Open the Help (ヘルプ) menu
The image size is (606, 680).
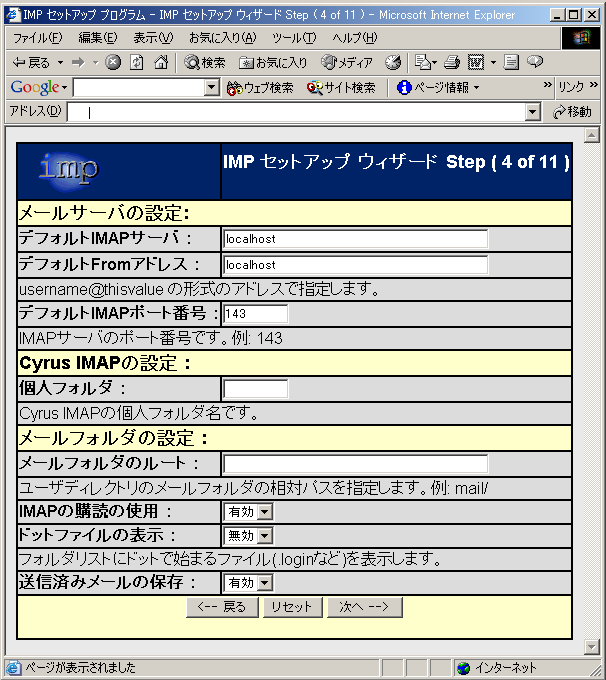354,38
